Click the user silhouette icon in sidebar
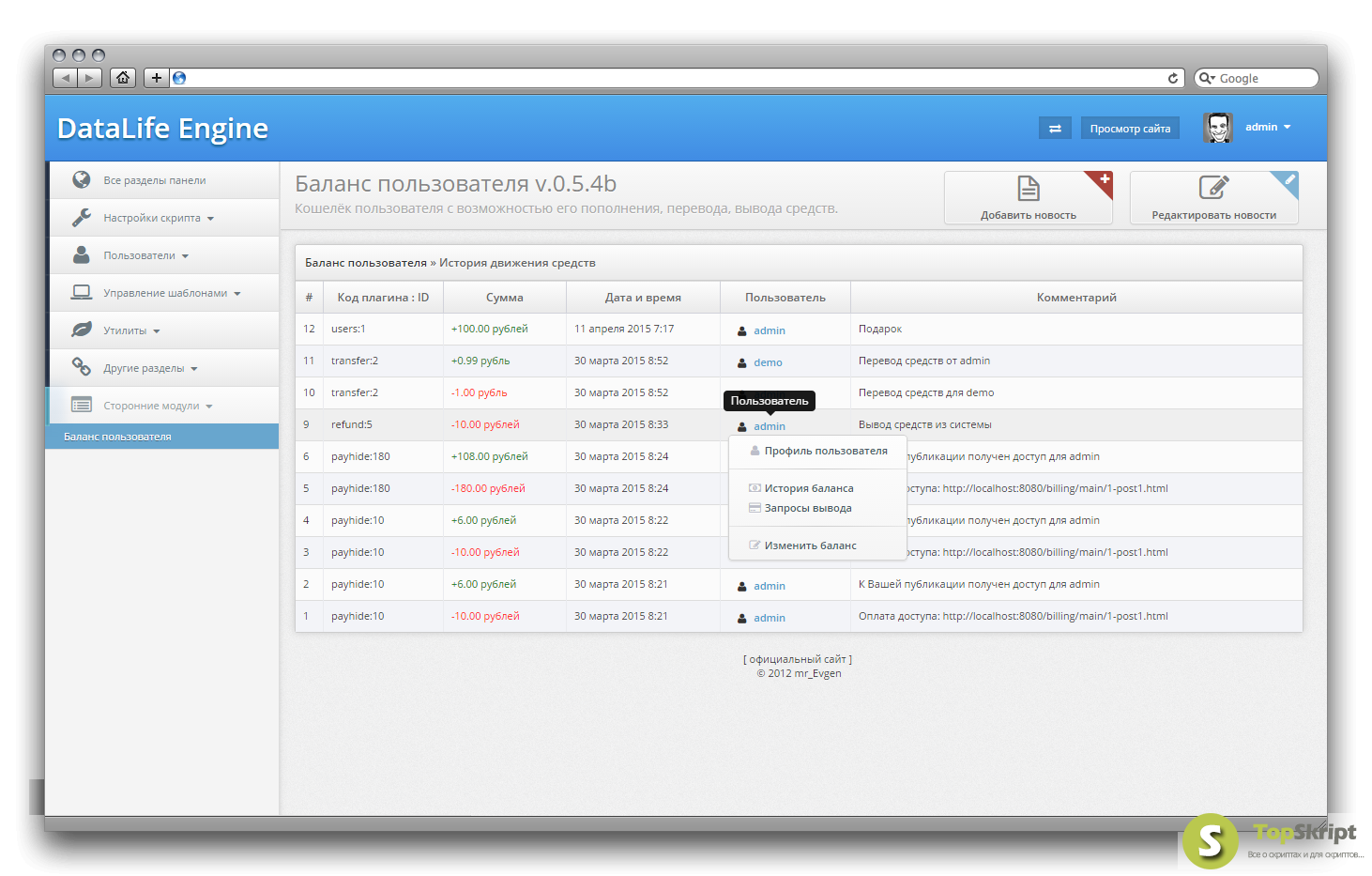The height and width of the screenshot is (876, 1372). (82, 254)
